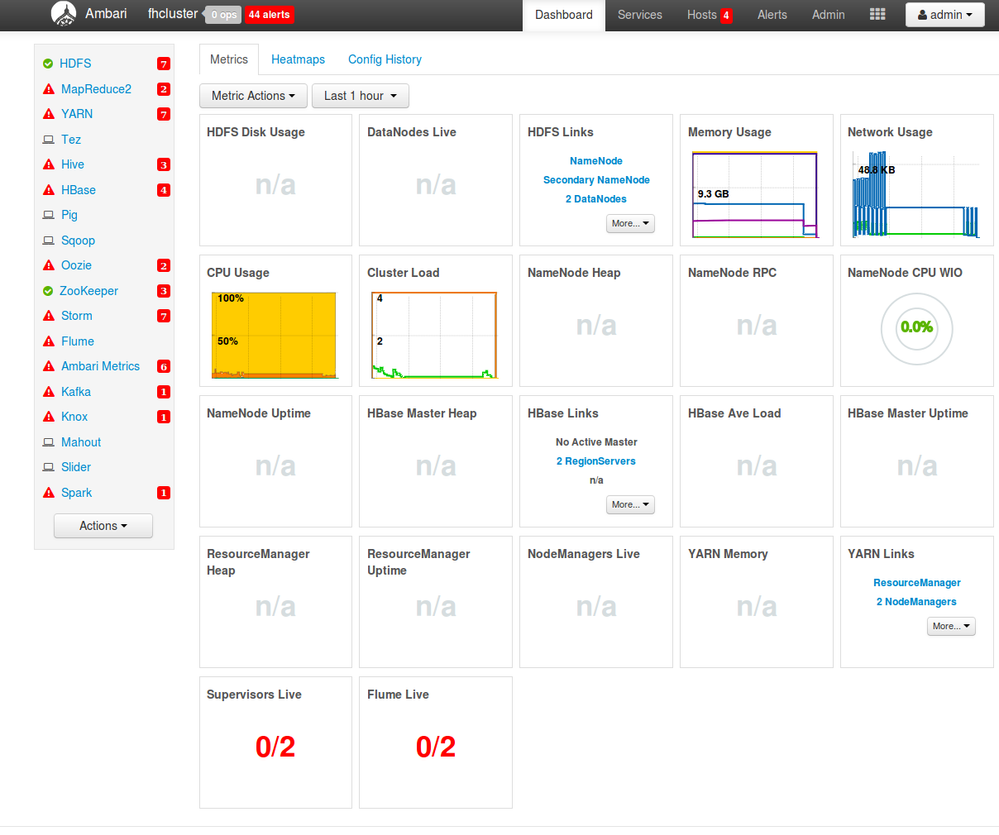Open the Hosts nav item
This screenshot has height=835, width=999.
tap(702, 15)
